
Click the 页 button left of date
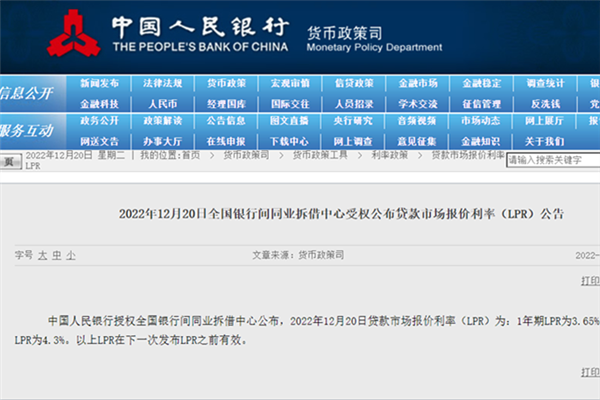tap(10, 162)
